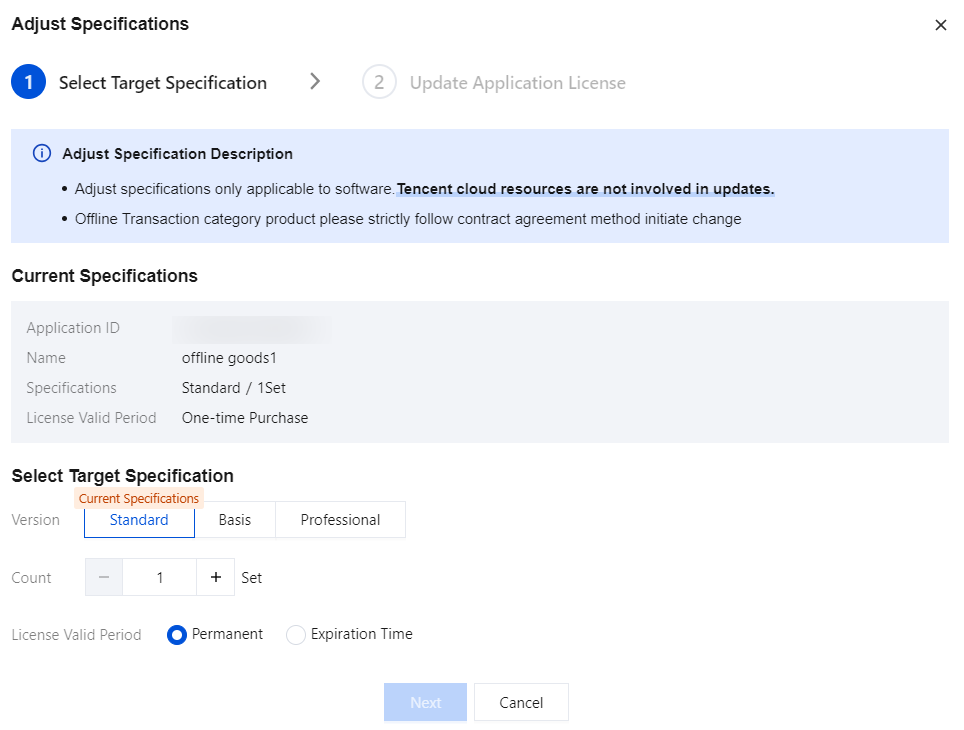964x730 pixels.
Task: Click the info icon in description banner
Action: [x=41, y=154]
